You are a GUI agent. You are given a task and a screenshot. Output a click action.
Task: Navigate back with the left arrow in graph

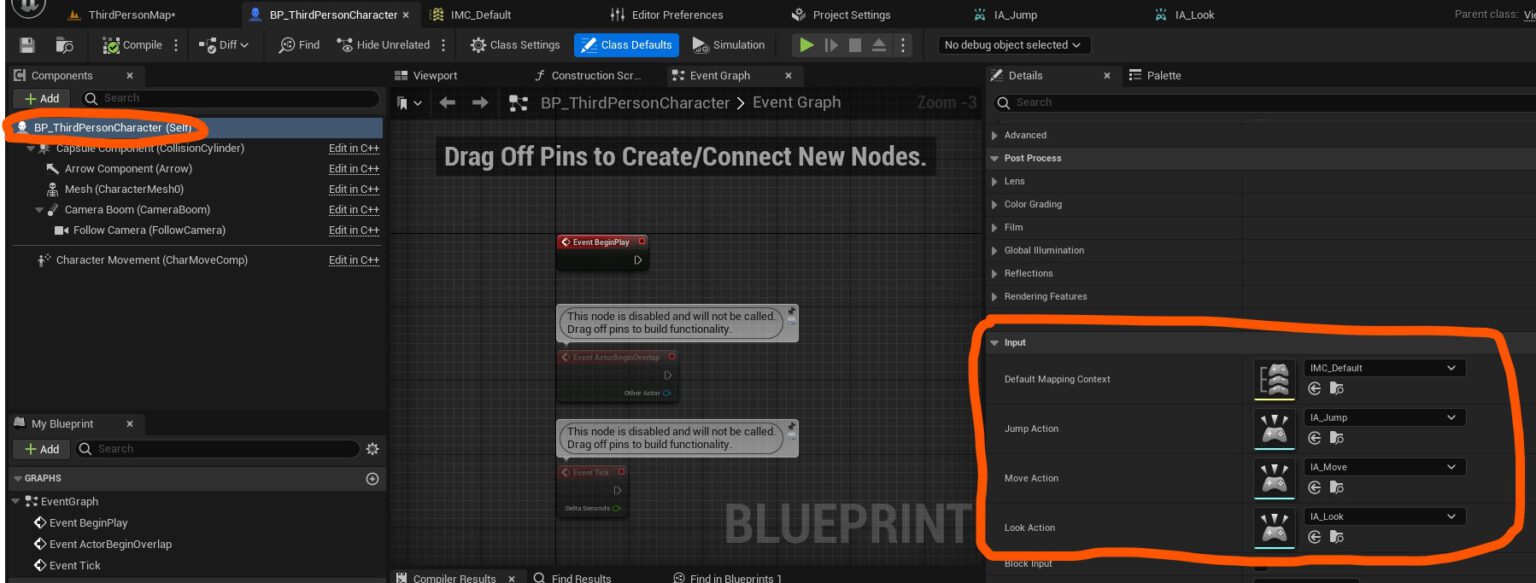click(x=447, y=103)
